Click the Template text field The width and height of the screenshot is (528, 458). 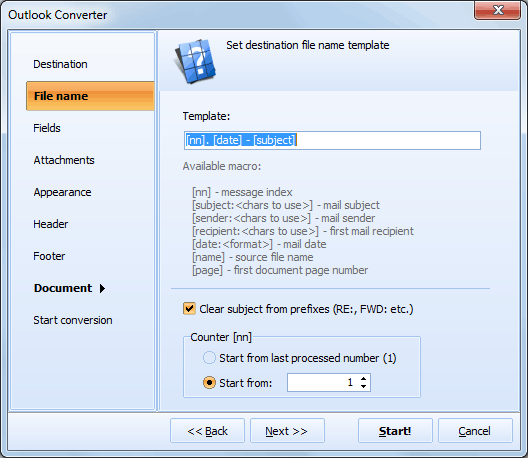(332, 140)
